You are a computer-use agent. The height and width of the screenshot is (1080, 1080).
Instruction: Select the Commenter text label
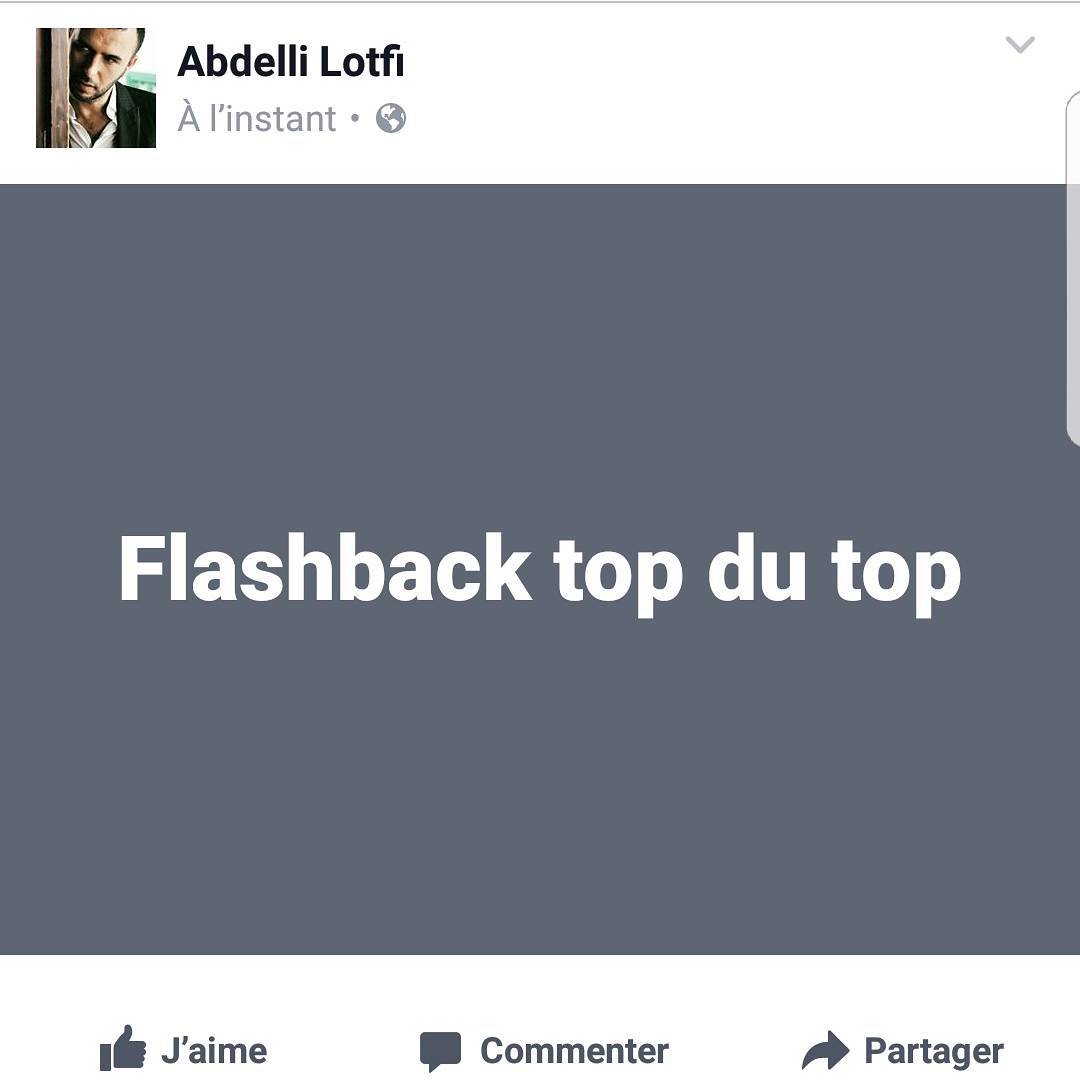(574, 1051)
